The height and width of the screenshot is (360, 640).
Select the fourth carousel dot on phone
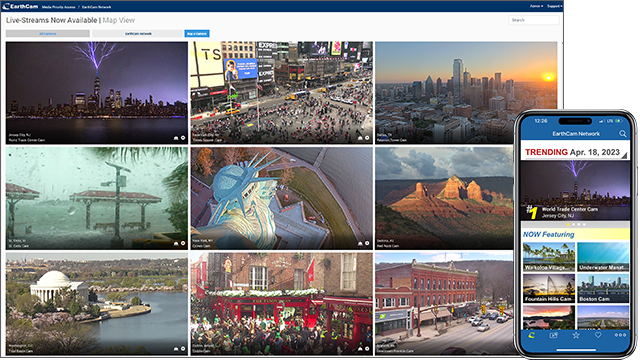(584, 224)
